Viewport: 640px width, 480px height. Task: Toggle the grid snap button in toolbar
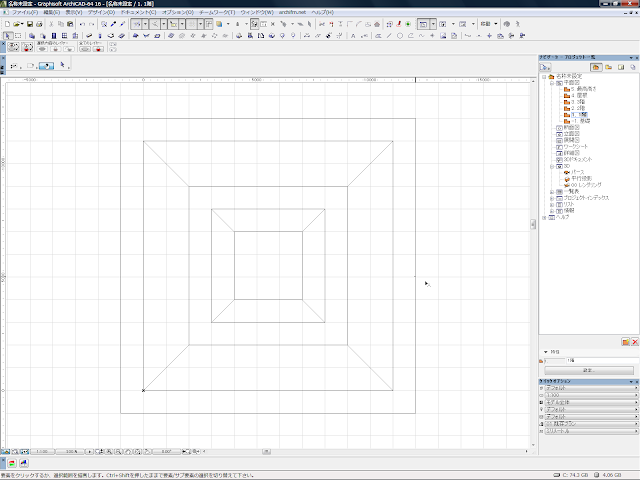click(x=191, y=24)
